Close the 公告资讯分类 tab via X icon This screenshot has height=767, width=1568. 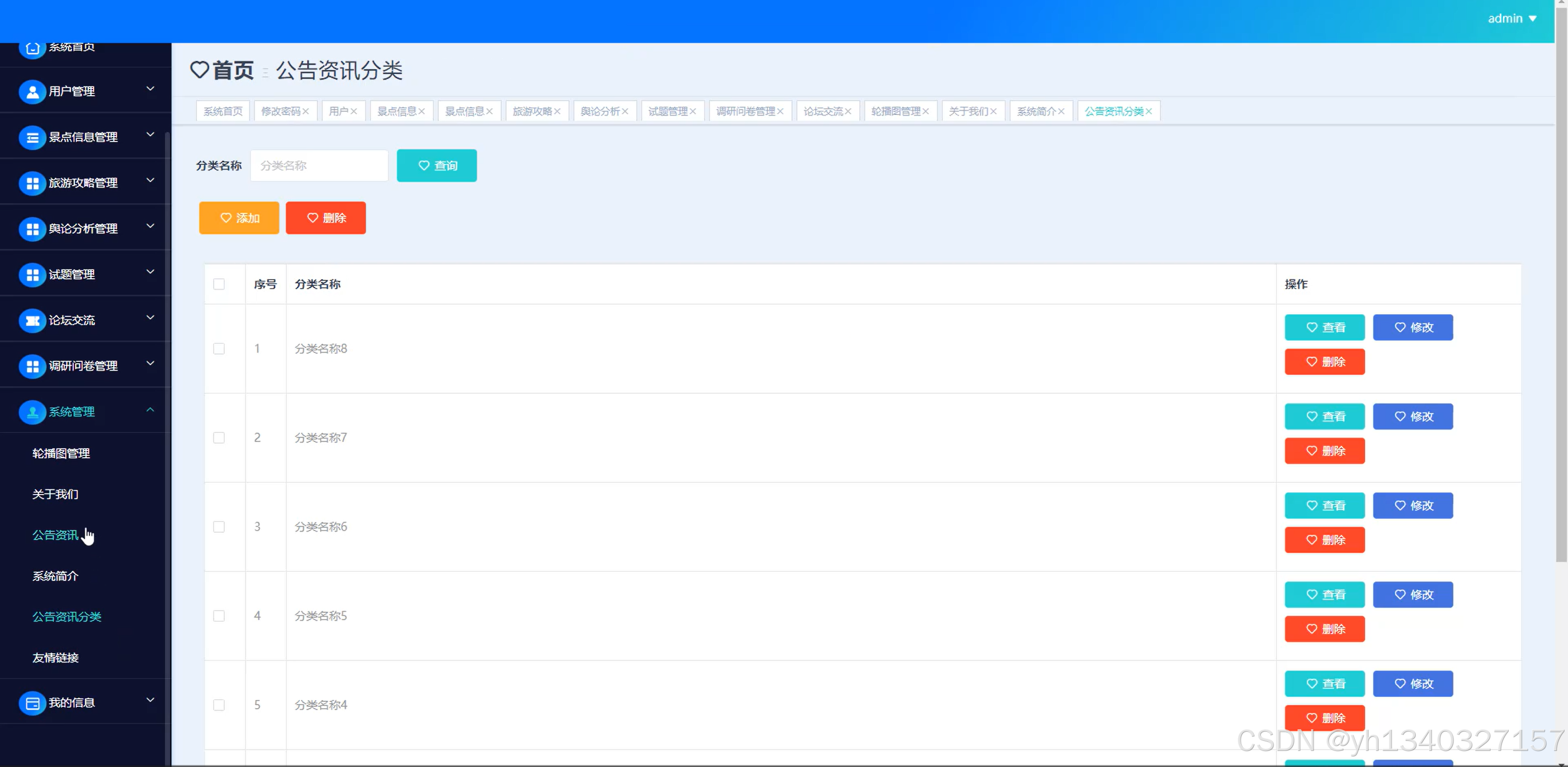point(1149,111)
